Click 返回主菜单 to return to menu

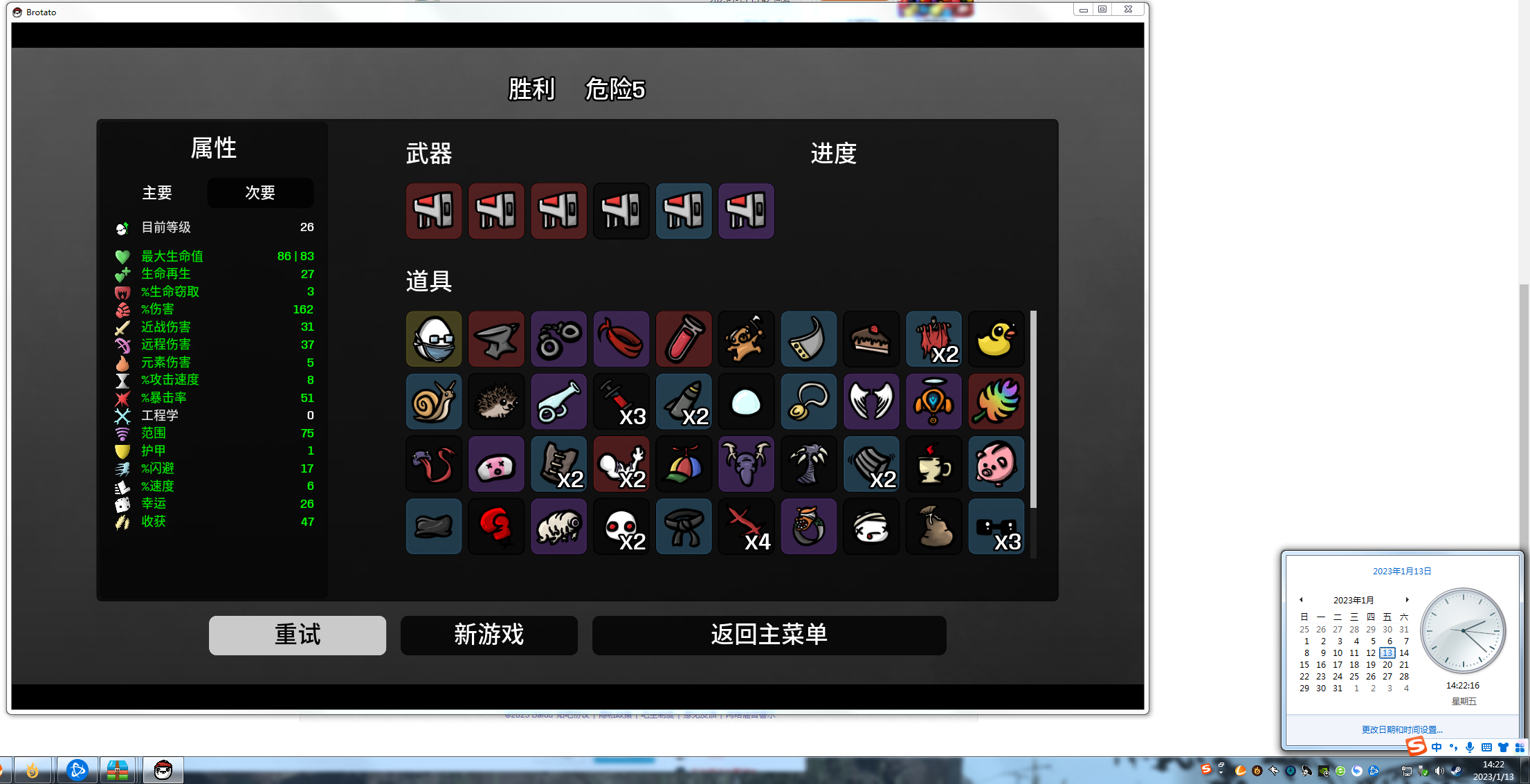click(x=769, y=635)
